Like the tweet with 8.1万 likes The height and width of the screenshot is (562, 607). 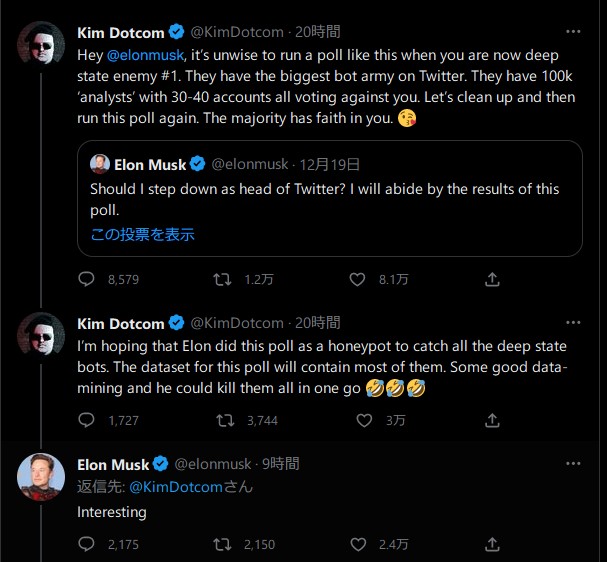point(358,280)
